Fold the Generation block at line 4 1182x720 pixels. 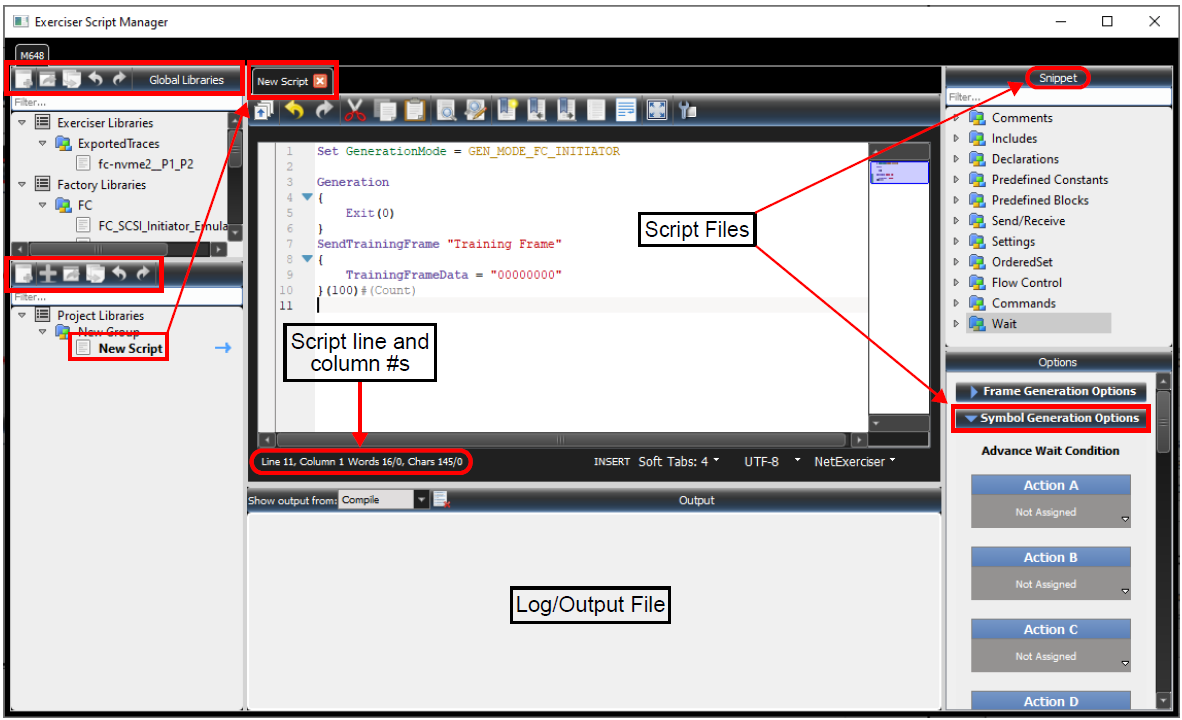(307, 197)
